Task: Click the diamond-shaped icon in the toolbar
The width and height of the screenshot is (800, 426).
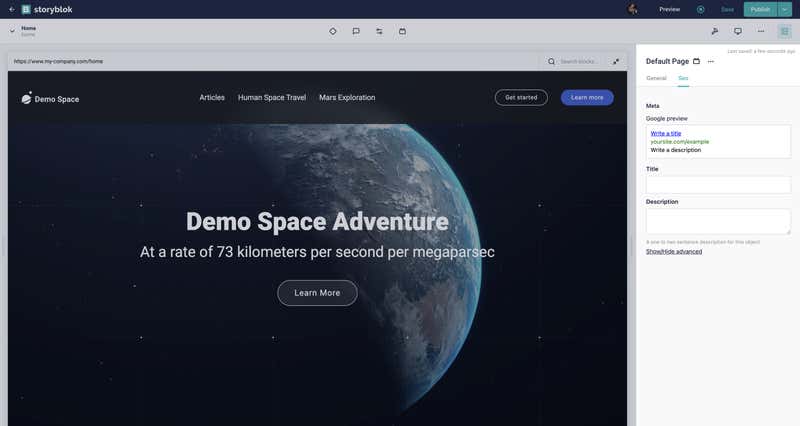Action: [x=333, y=31]
